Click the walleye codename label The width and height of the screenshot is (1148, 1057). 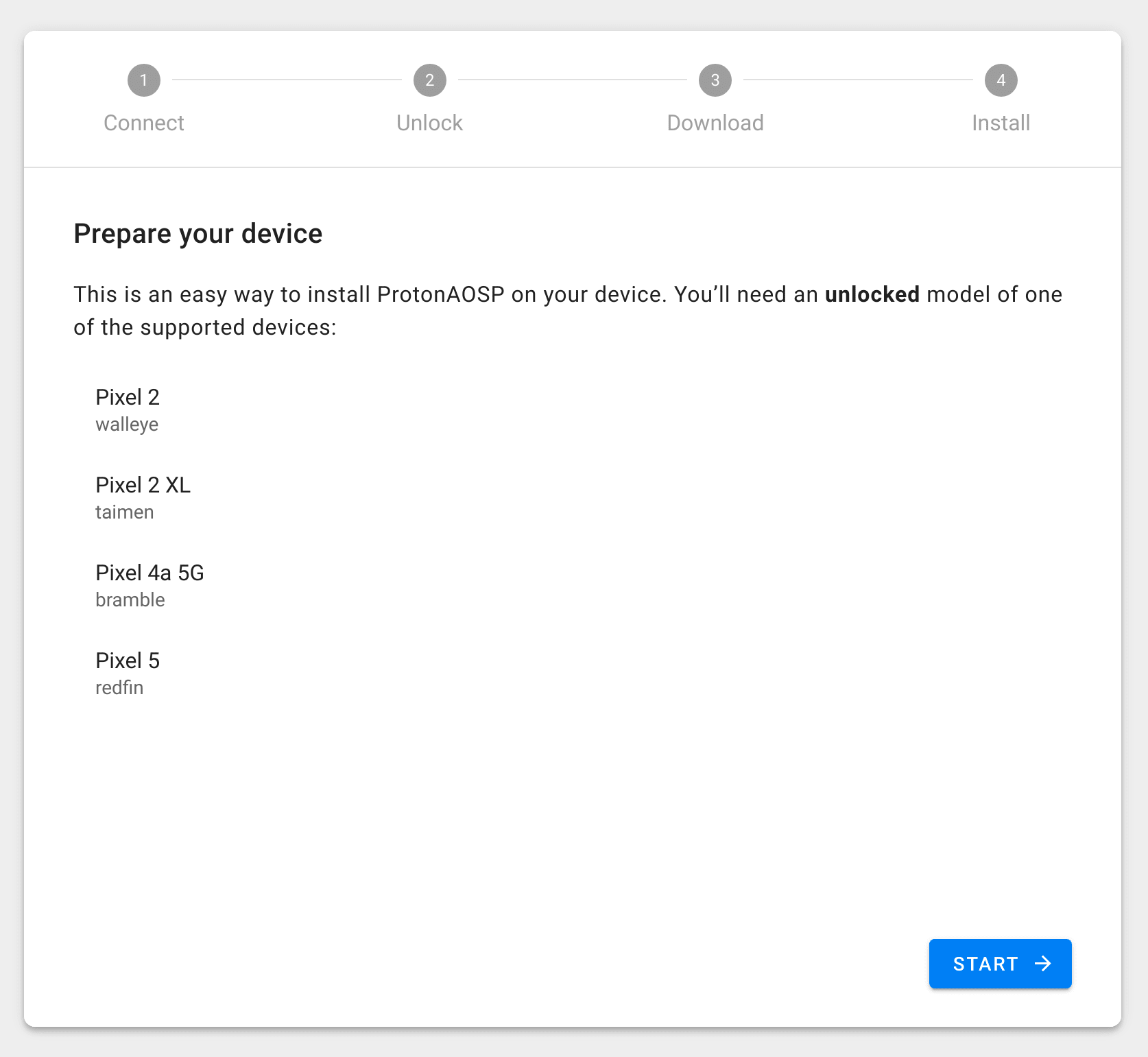point(127,424)
